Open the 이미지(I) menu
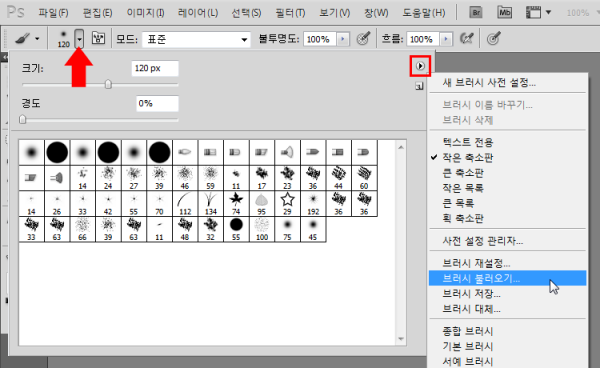 145,13
